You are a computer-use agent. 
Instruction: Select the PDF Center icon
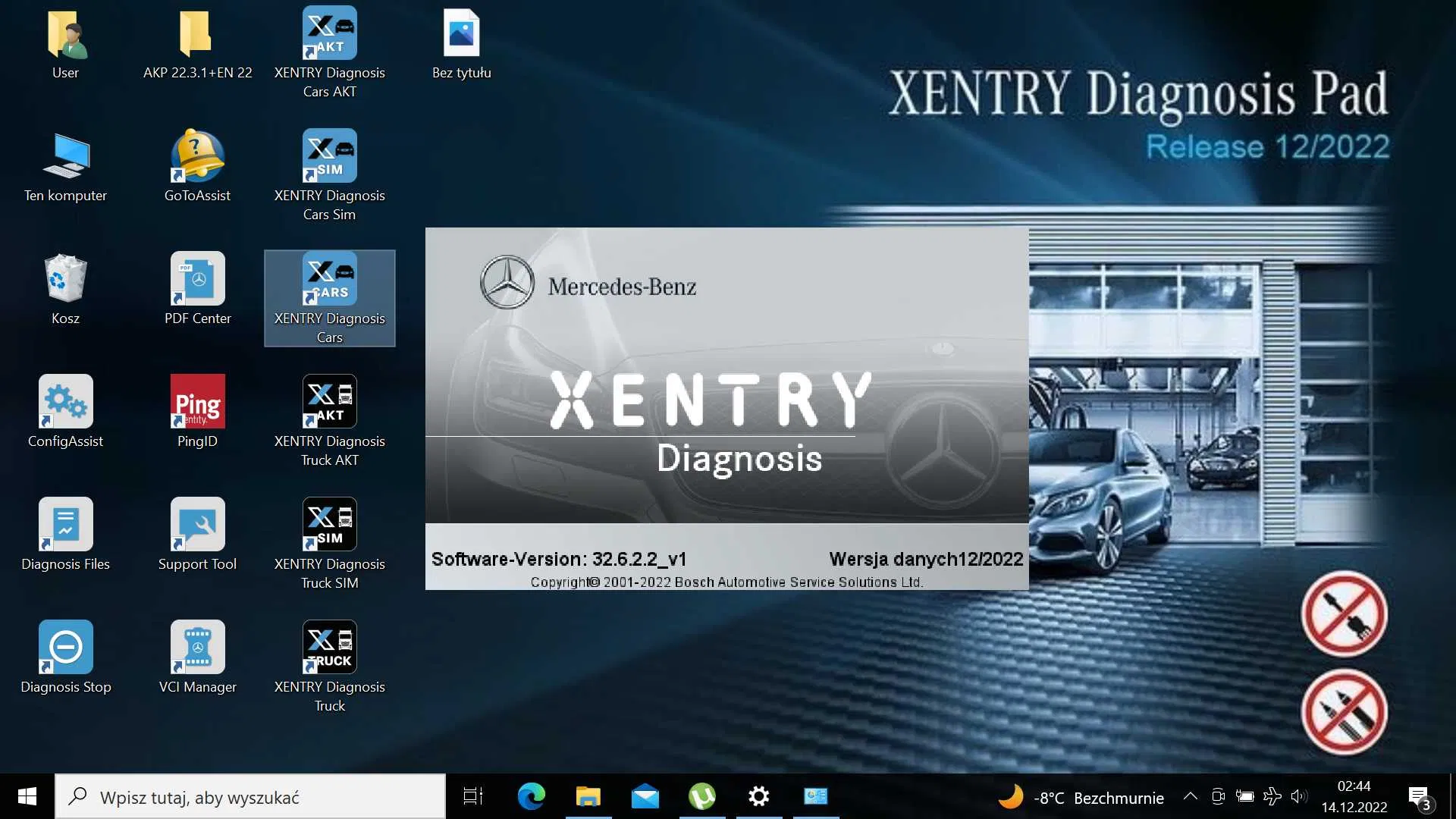(197, 279)
